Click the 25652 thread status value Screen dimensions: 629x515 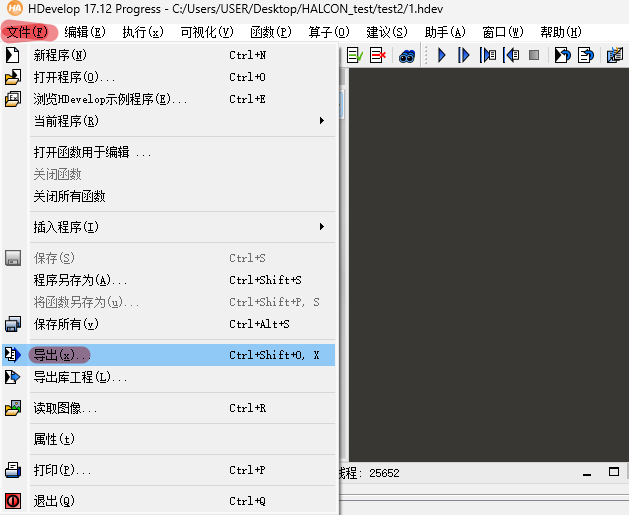point(384,473)
